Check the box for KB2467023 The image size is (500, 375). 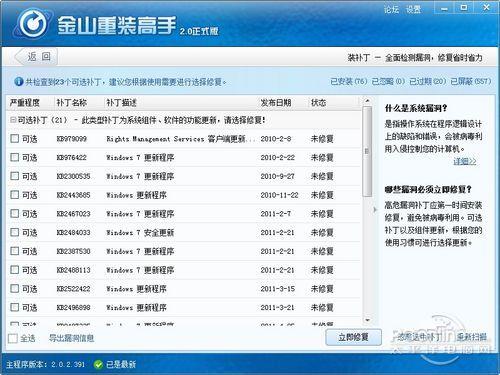tap(14, 213)
